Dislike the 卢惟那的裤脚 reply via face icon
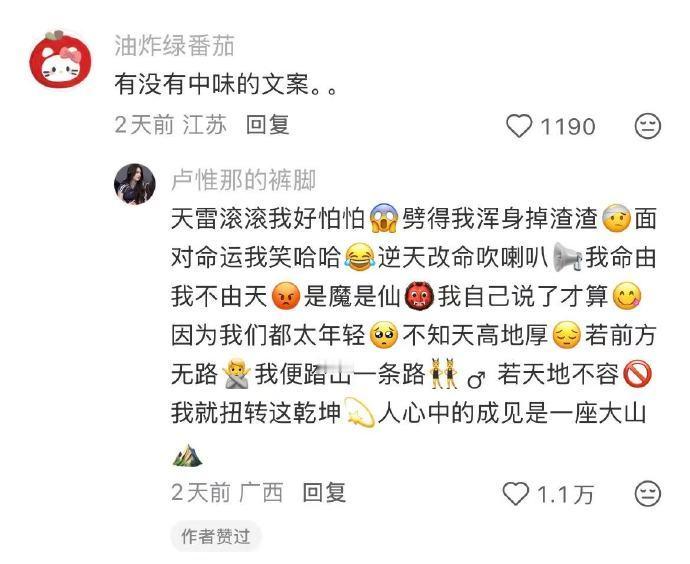The width and height of the screenshot is (690, 564). (648, 493)
